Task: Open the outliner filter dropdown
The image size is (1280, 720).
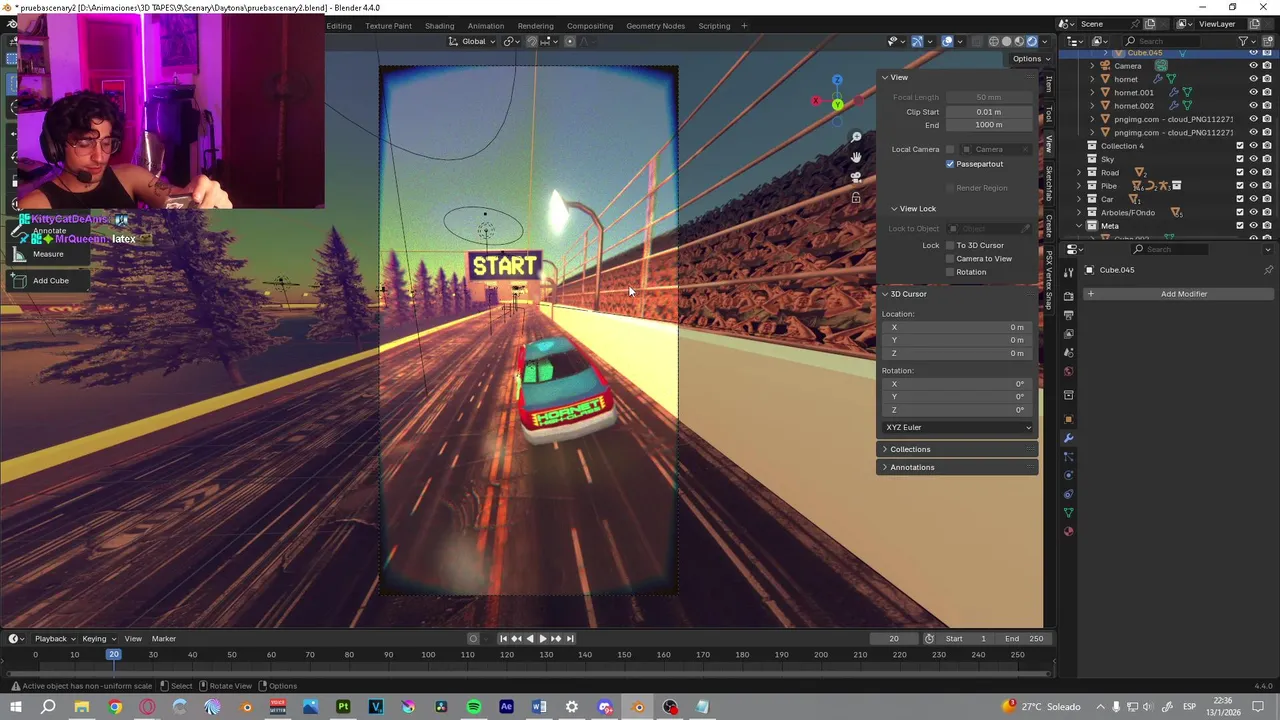Action: pyautogui.click(x=1247, y=41)
